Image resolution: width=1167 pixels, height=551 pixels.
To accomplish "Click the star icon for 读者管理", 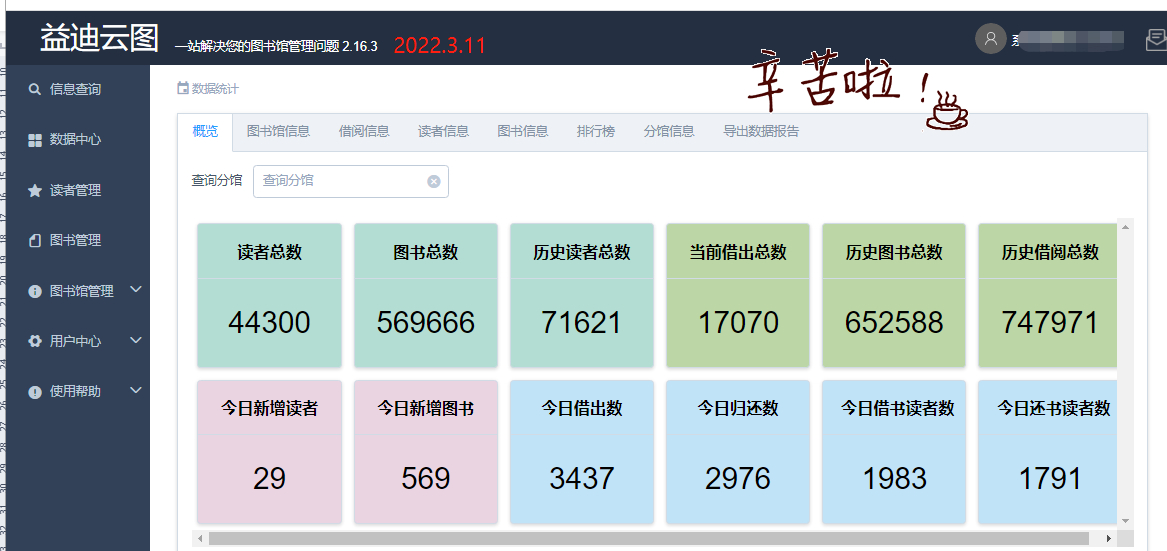I will click(35, 190).
